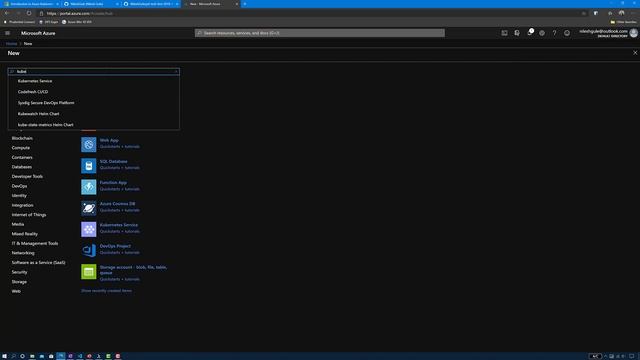This screenshot has height=360, width=640.
Task: Open Windows taskbar search
Action: 13,356
